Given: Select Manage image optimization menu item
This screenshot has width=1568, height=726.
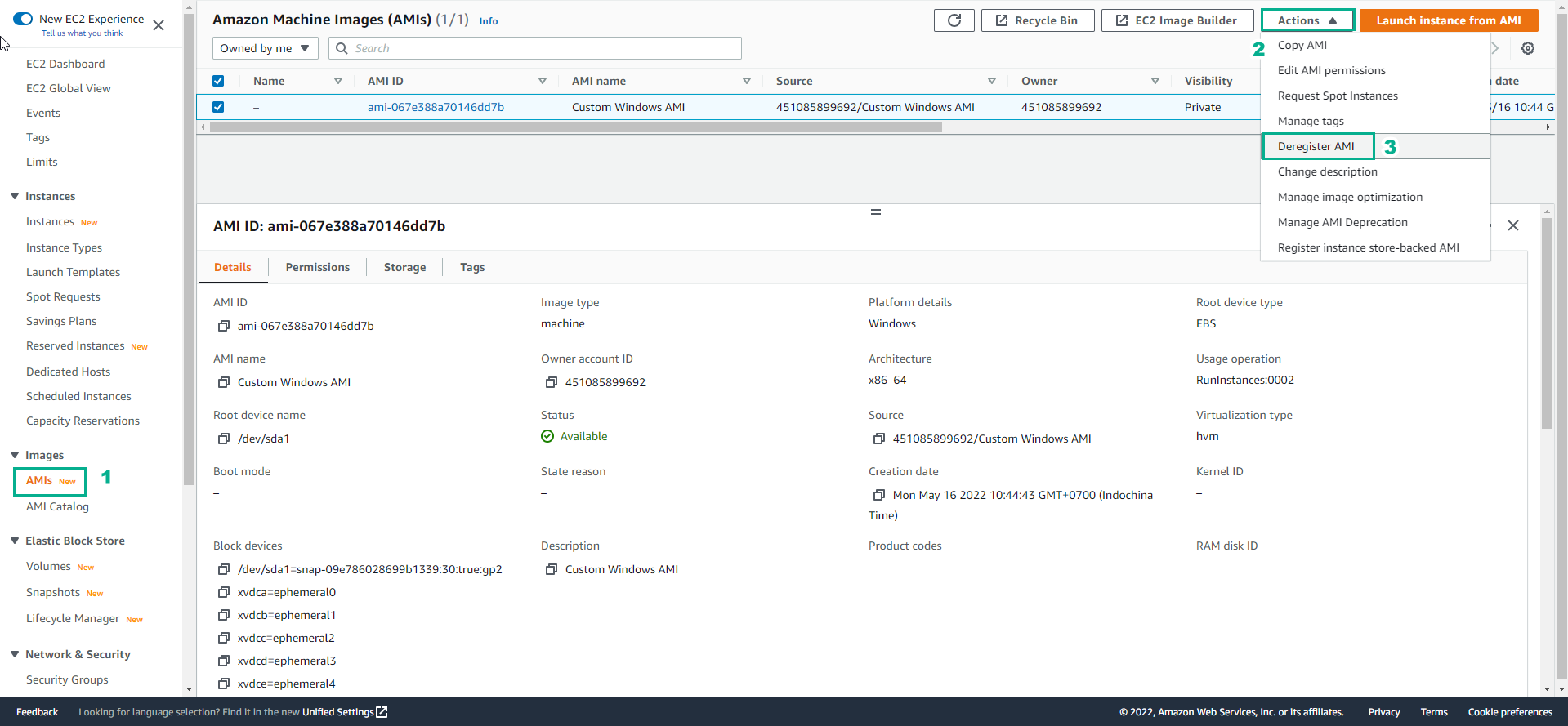Looking at the screenshot, I should [1375, 197].
